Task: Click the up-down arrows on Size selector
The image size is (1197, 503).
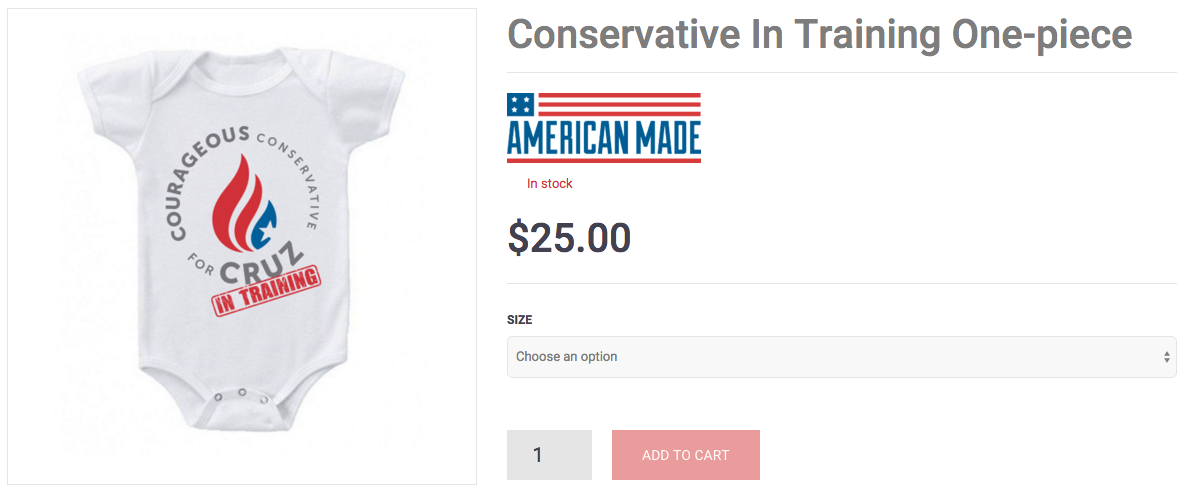Action: [x=1166, y=356]
